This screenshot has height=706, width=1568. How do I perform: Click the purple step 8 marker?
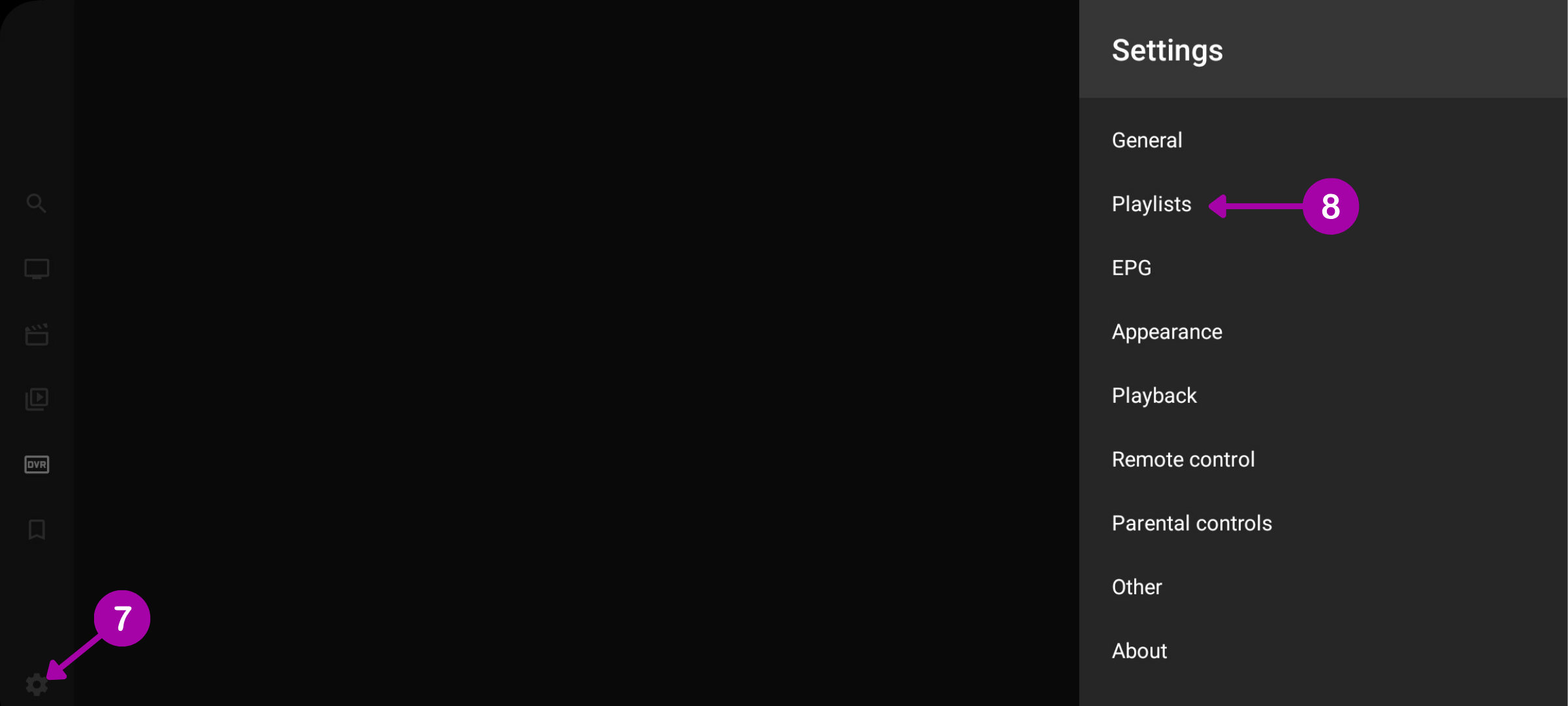1330,207
